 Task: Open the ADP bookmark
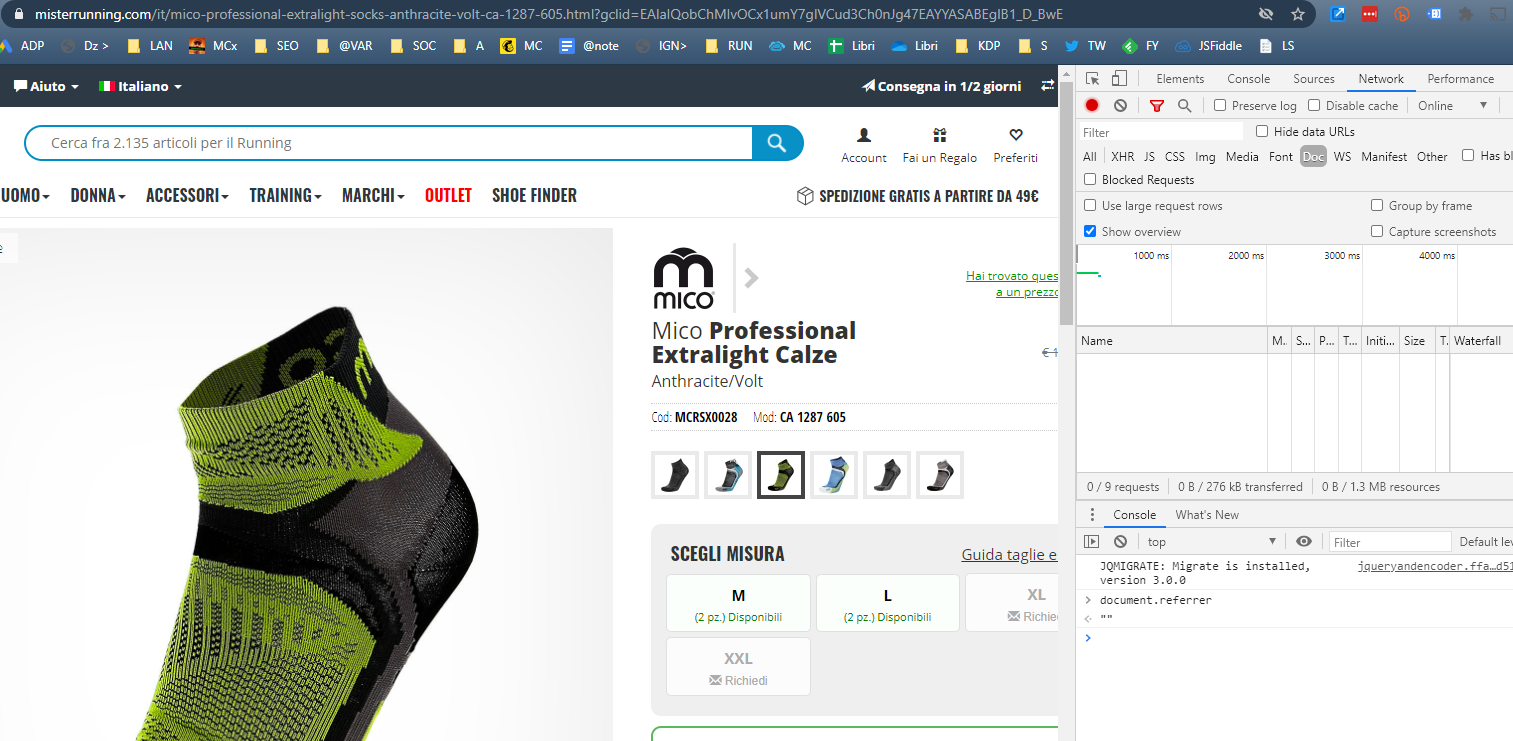coord(22,45)
